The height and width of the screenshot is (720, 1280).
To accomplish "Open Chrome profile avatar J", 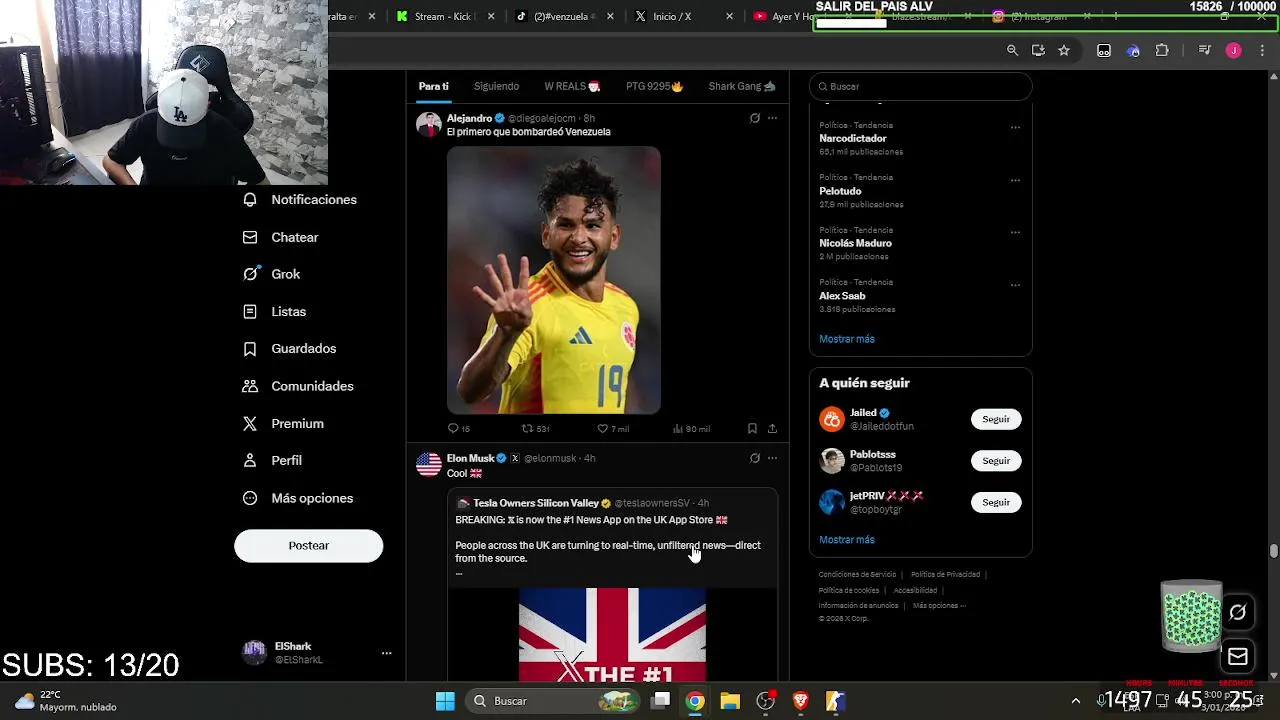I will pyautogui.click(x=1233, y=50).
